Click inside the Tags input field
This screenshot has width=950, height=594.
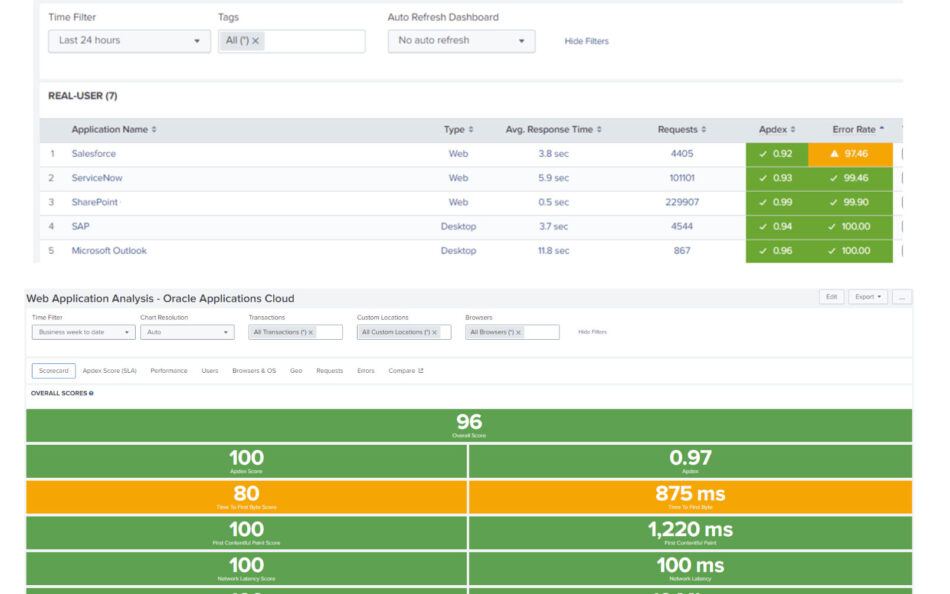coord(312,41)
